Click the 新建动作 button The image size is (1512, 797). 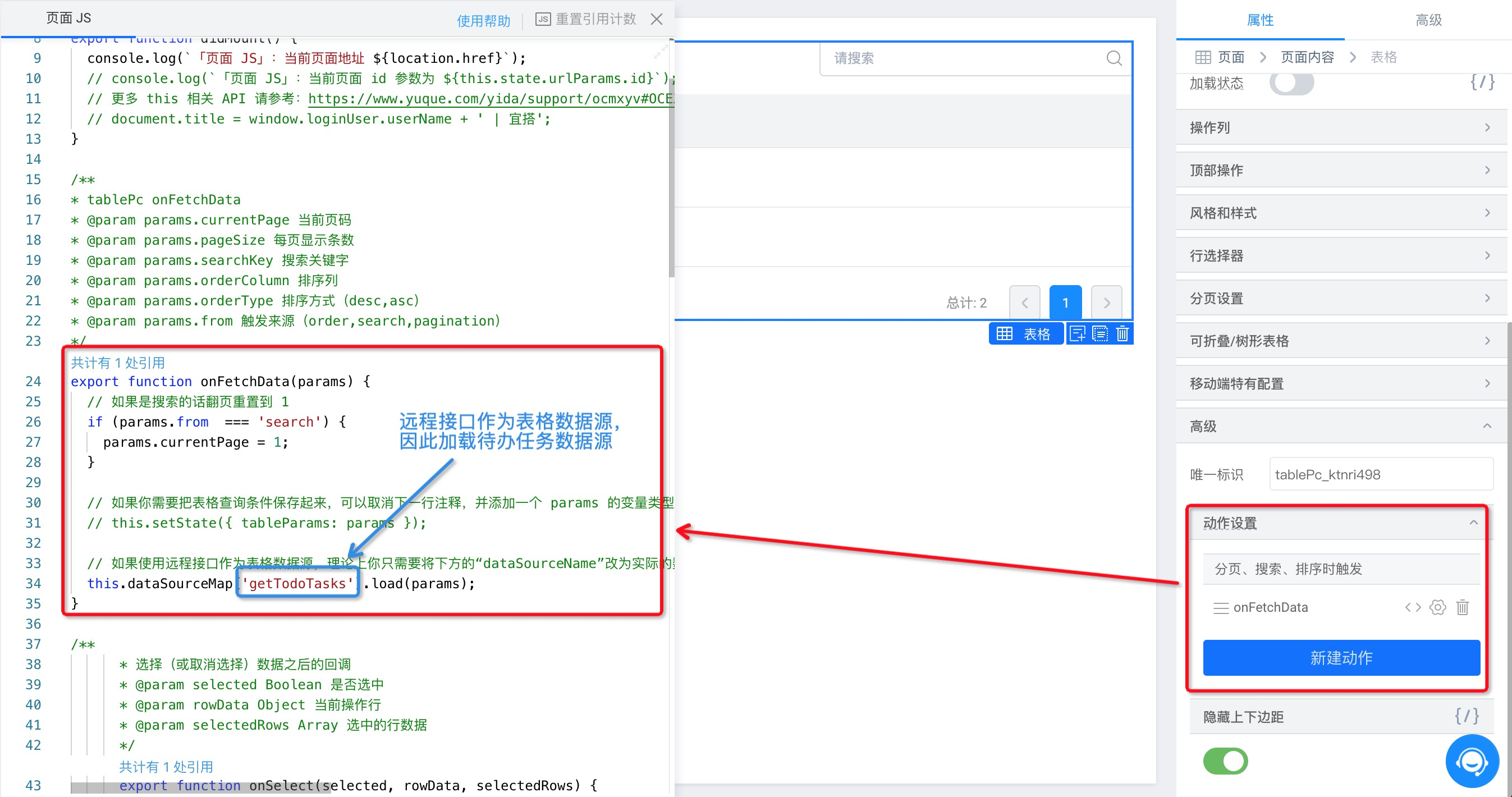coord(1341,658)
